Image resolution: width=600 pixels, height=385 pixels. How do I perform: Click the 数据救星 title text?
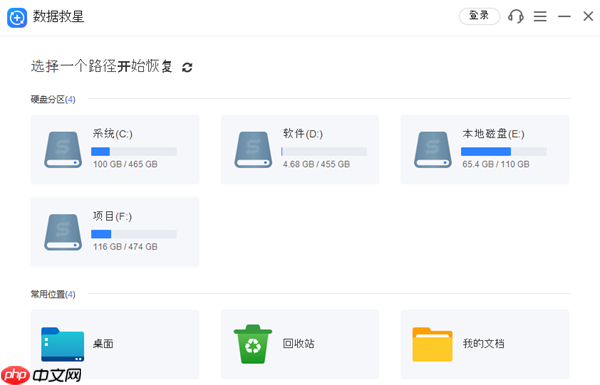click(58, 16)
